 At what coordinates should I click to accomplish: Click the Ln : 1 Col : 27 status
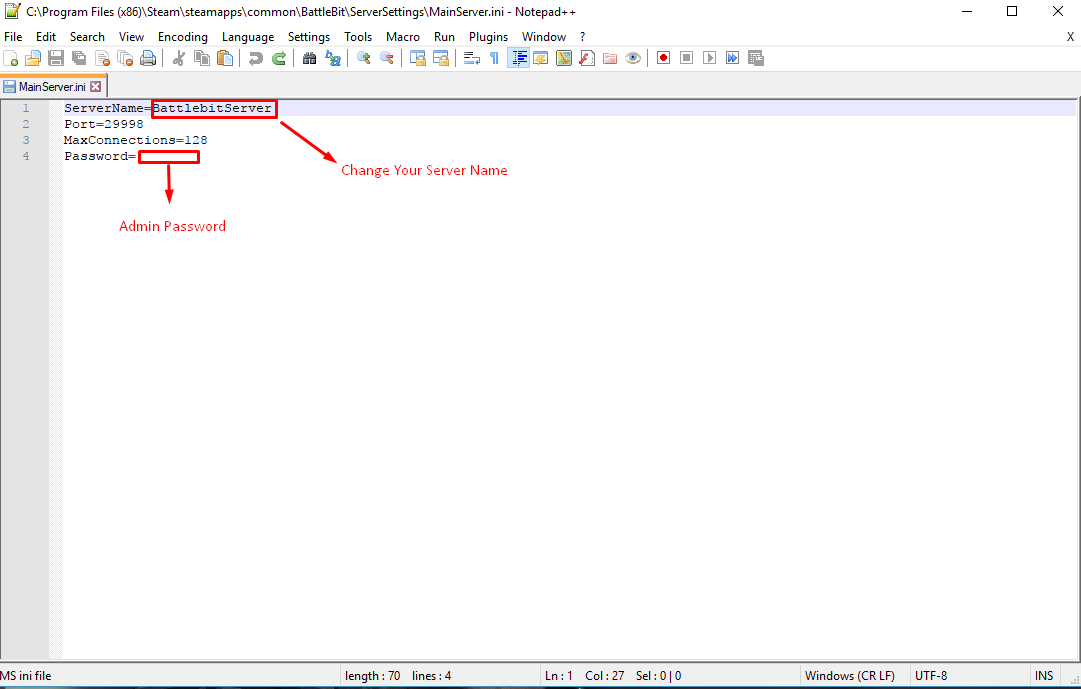585,676
